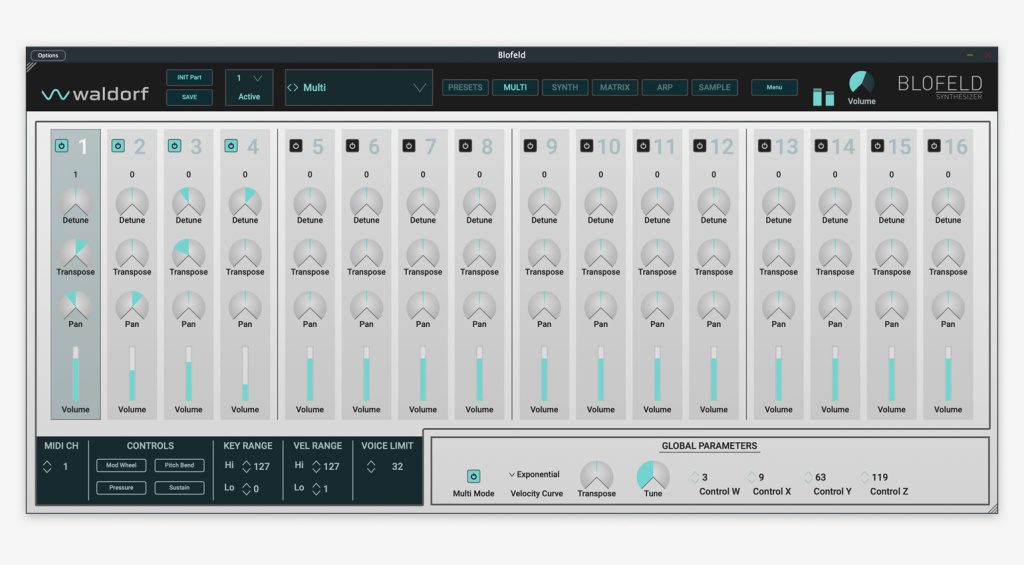Click Key Range Hi stepper arrows

[246, 466]
